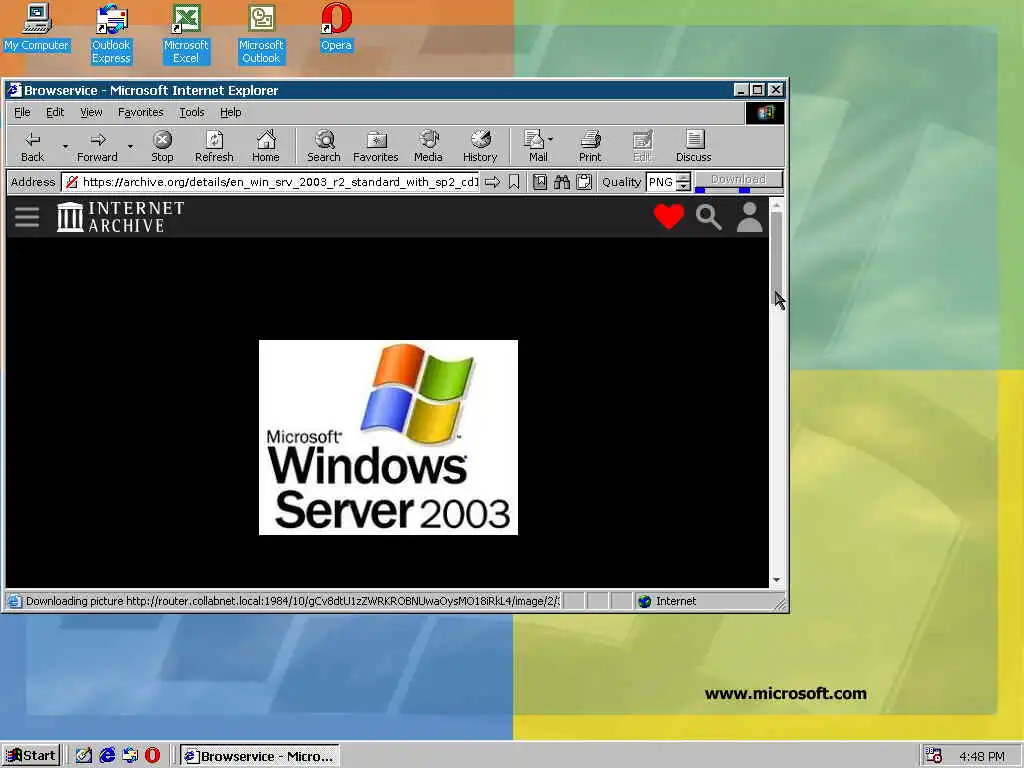Click the download progress bar
1024x768 pixels.
[x=738, y=190]
